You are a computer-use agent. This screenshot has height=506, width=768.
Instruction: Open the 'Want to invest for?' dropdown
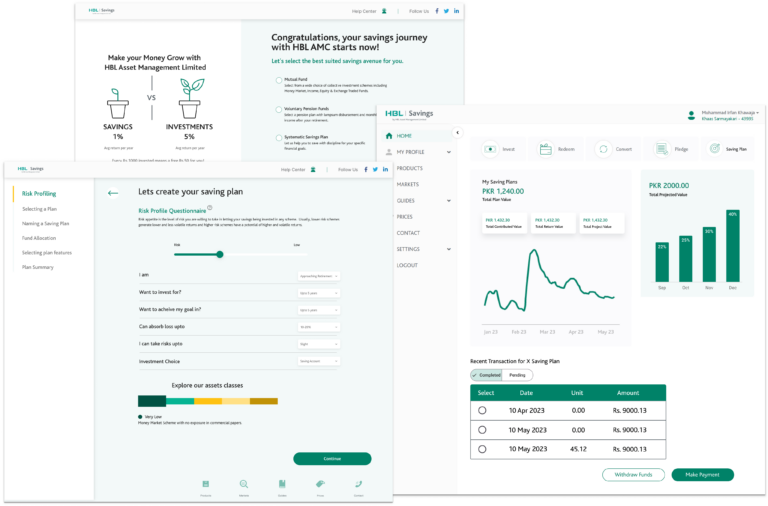pyautogui.click(x=319, y=293)
